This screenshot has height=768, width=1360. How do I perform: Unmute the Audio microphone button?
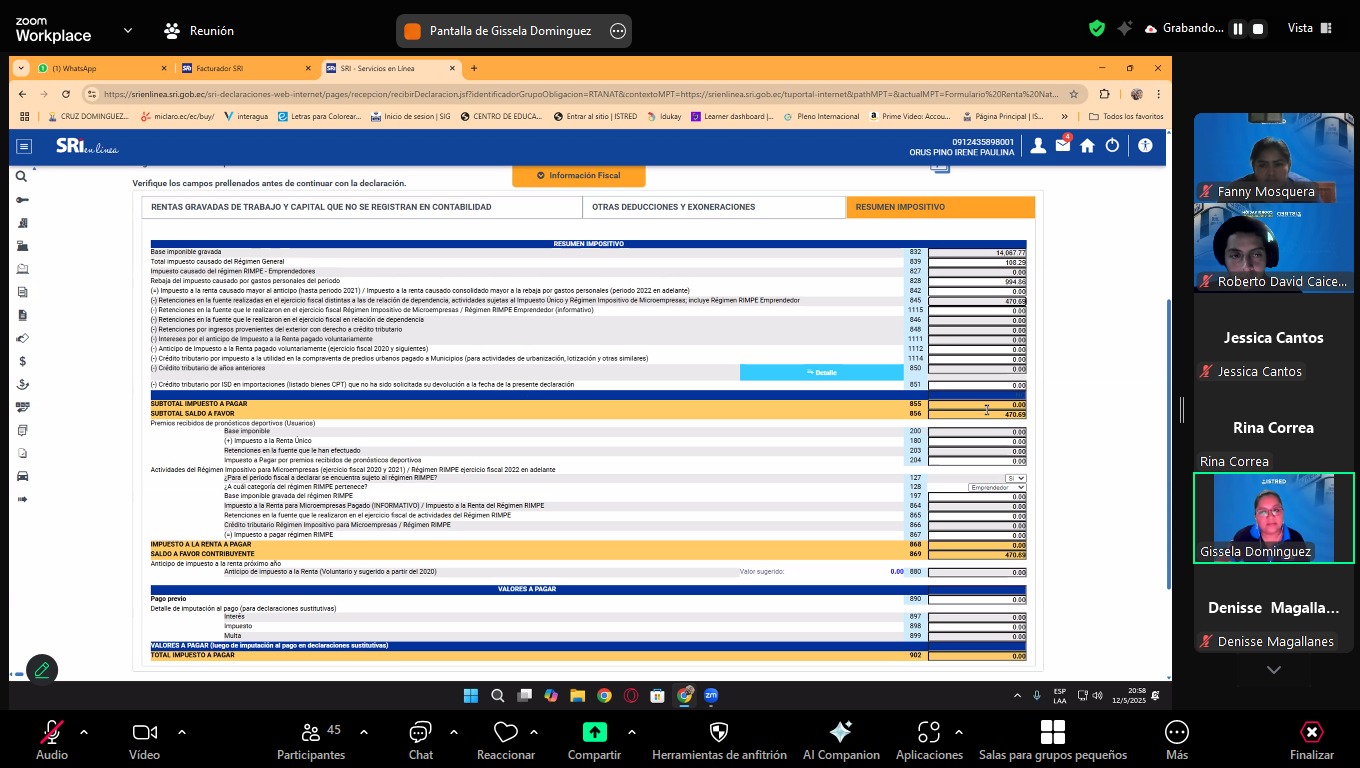point(52,733)
